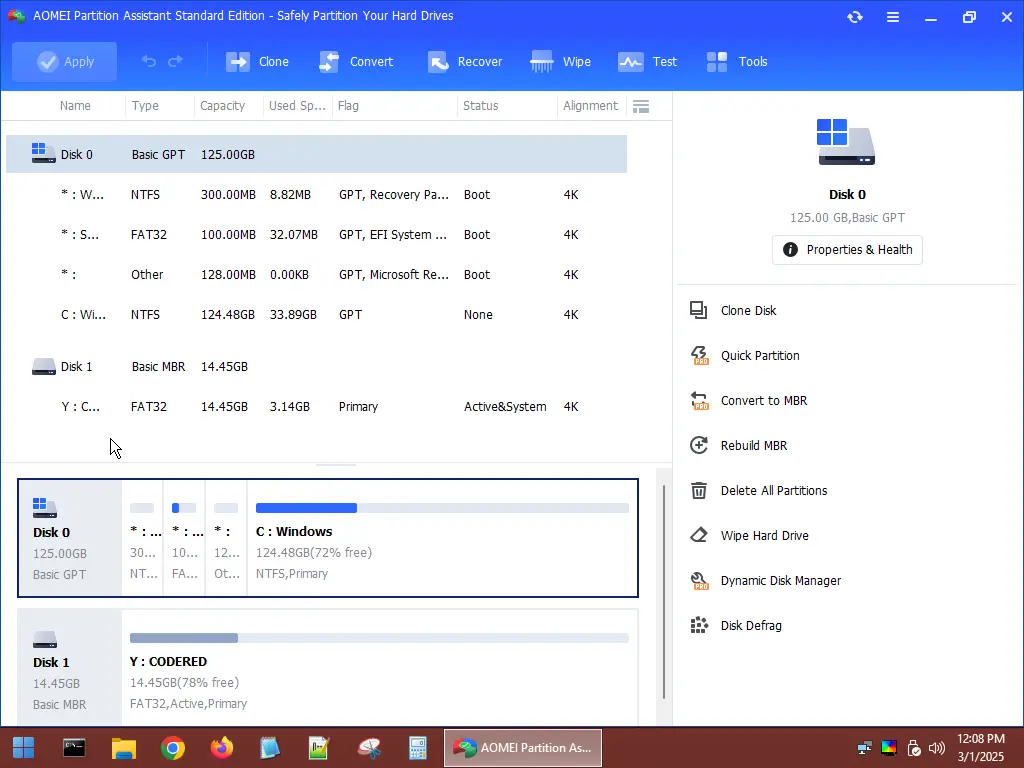This screenshot has width=1024, height=768.
Task: Select the C: 124.48GB NTFS partition row
Action: pos(316,314)
